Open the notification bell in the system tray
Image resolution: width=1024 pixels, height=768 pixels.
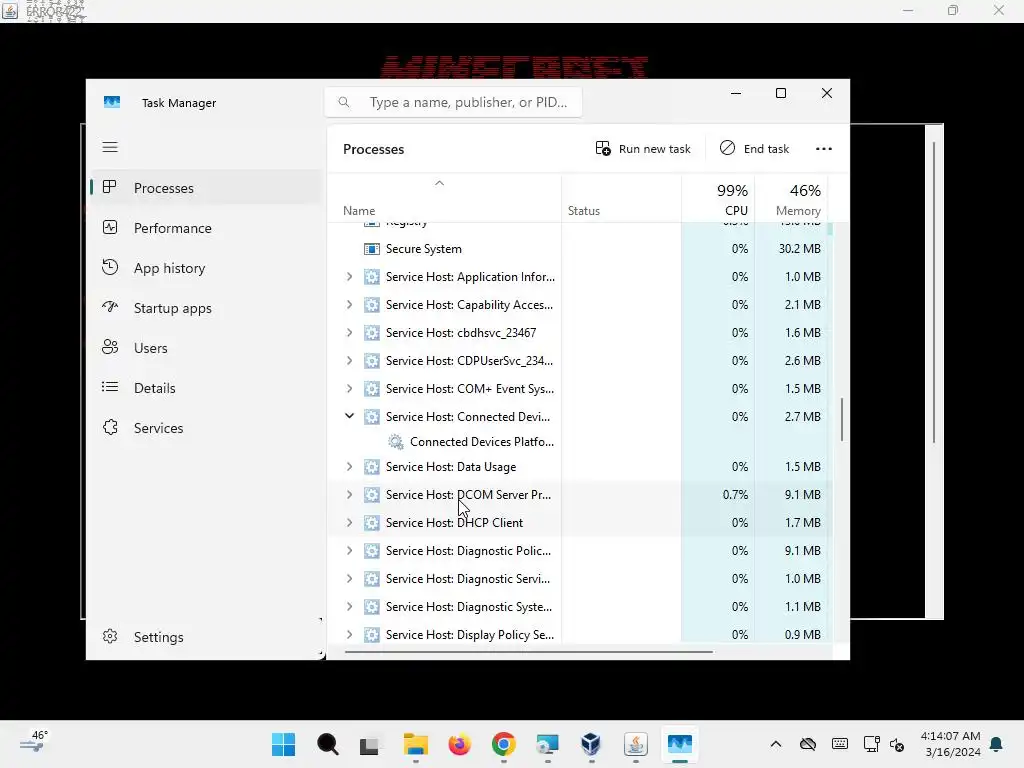click(x=997, y=744)
